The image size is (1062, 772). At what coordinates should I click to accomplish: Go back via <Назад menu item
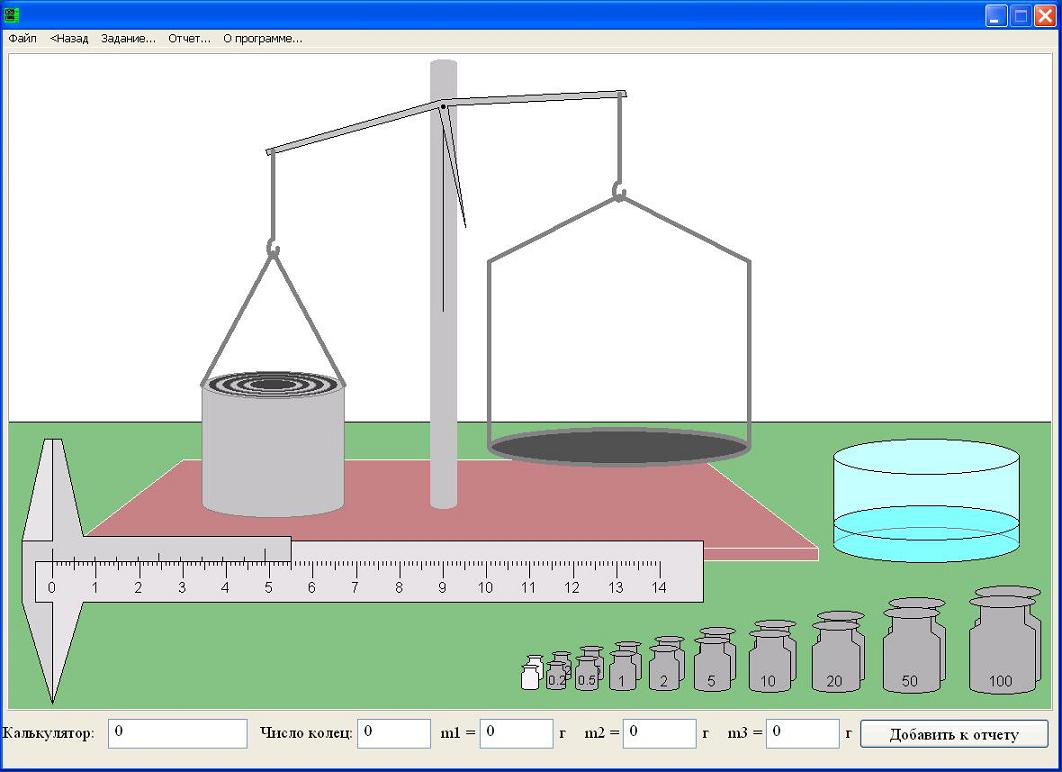(69, 39)
